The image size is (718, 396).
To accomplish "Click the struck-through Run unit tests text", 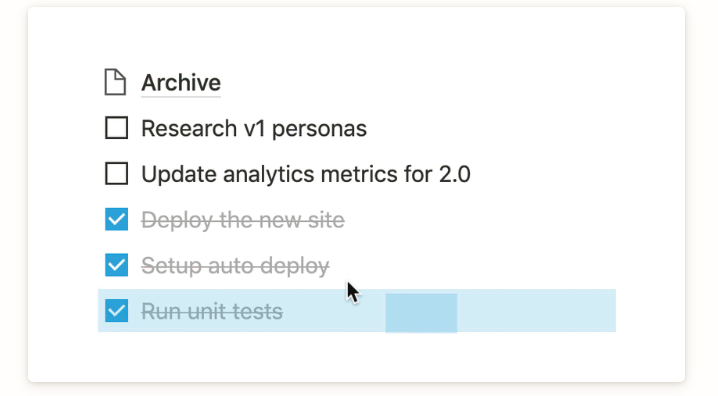I will (212, 312).
